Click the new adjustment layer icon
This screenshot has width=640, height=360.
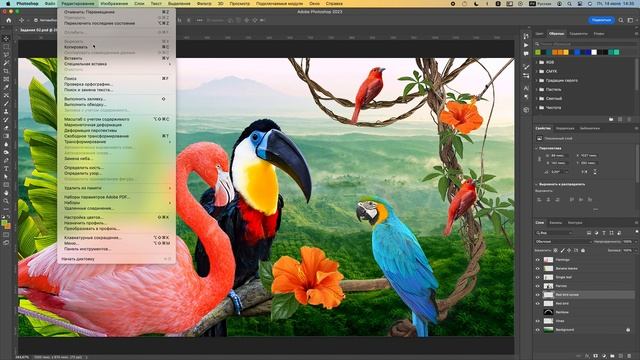pyautogui.click(x=604, y=356)
